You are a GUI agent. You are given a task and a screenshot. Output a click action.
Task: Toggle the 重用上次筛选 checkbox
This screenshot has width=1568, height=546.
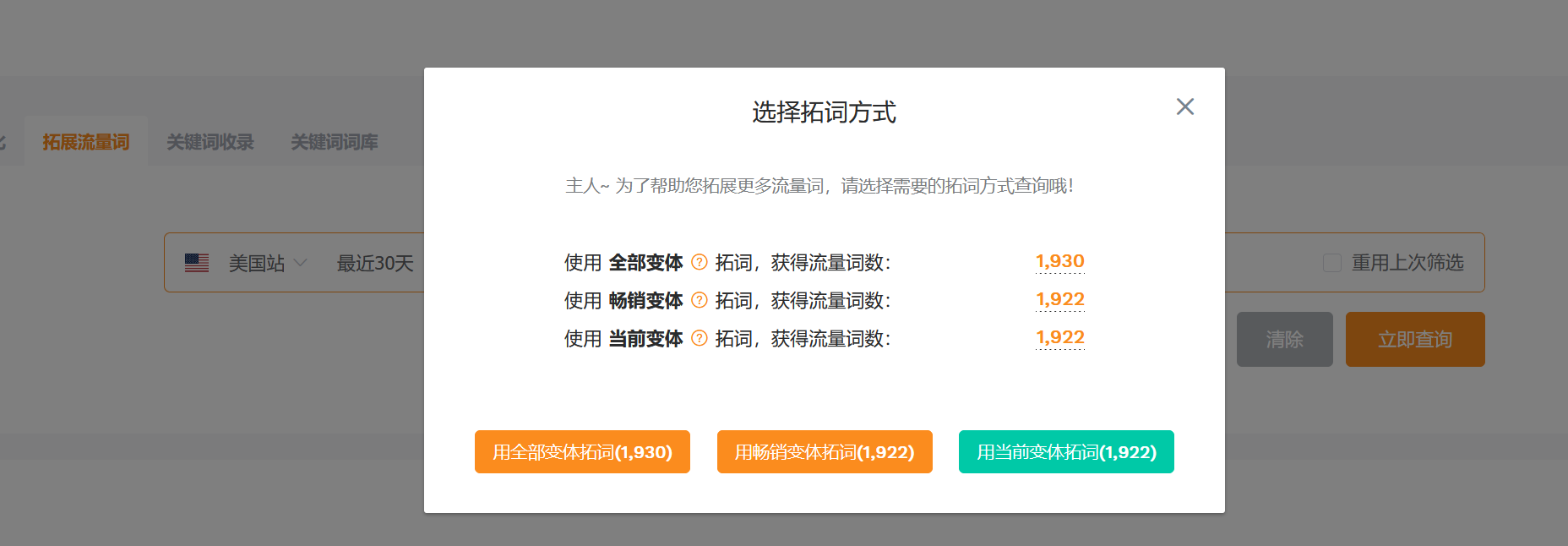(x=1332, y=263)
